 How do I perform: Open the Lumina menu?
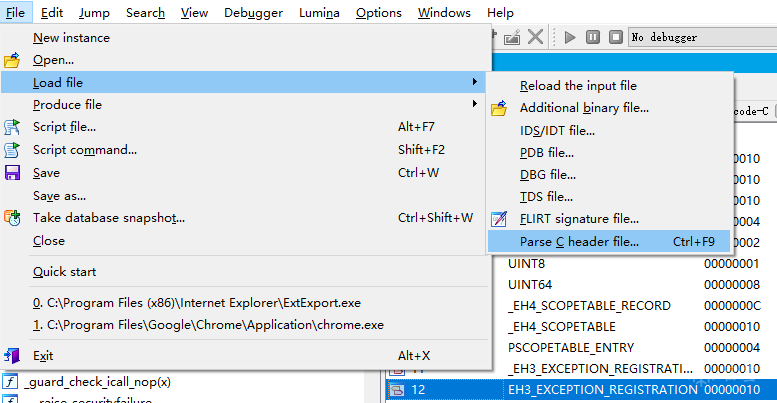320,13
